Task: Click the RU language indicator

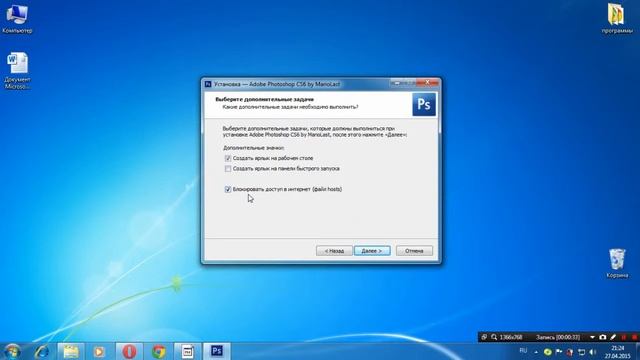Action: [x=523, y=351]
